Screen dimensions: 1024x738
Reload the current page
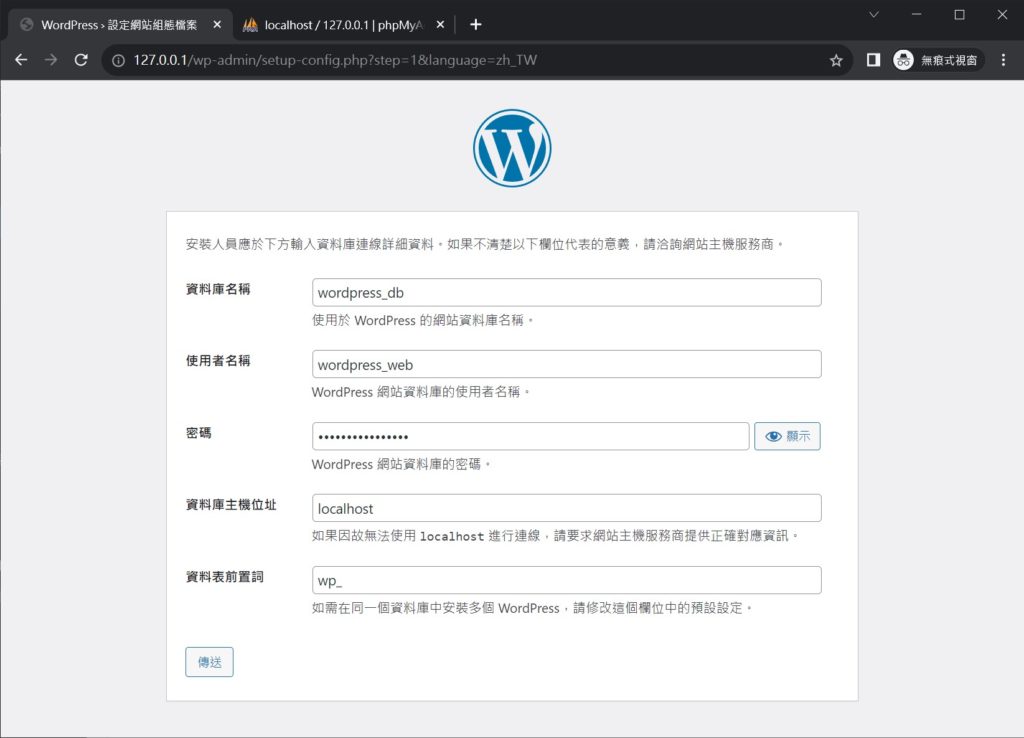pos(81,60)
